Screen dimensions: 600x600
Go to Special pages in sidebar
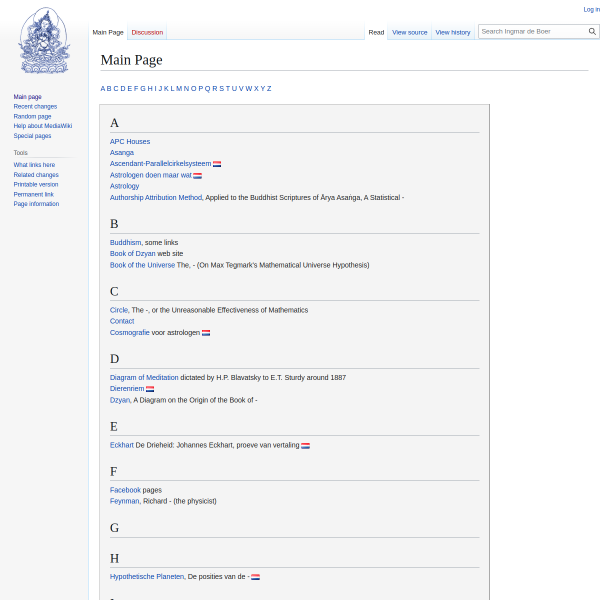coord(32,136)
